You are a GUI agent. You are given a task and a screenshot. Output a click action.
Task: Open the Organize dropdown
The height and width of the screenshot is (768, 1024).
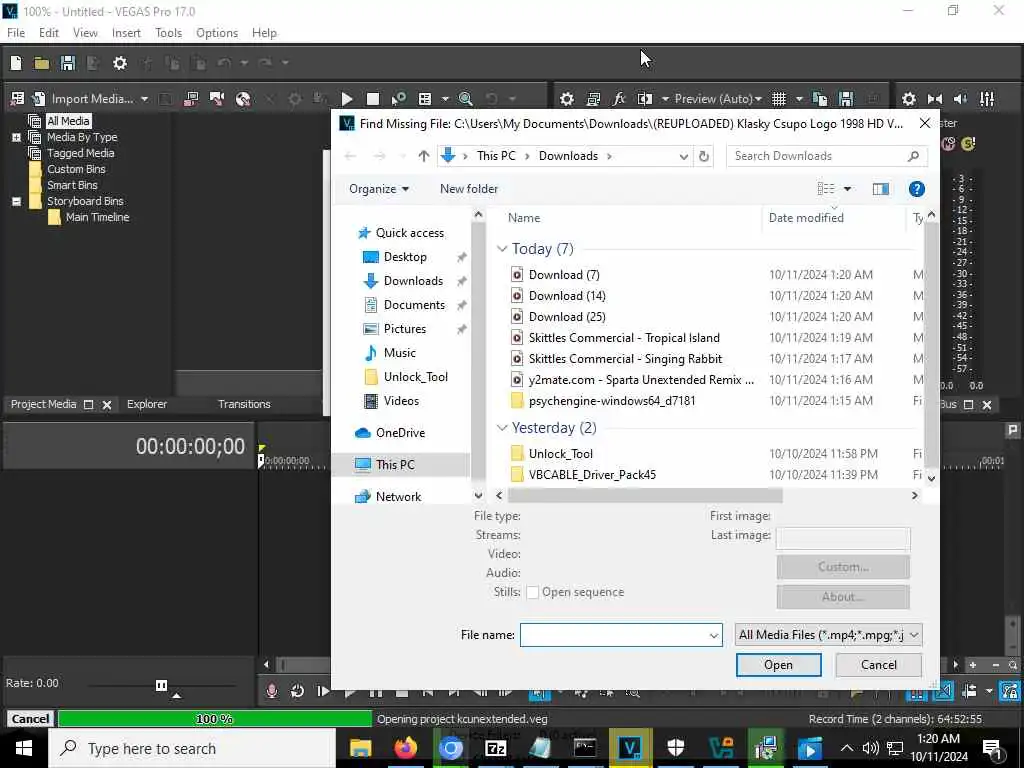(x=379, y=189)
